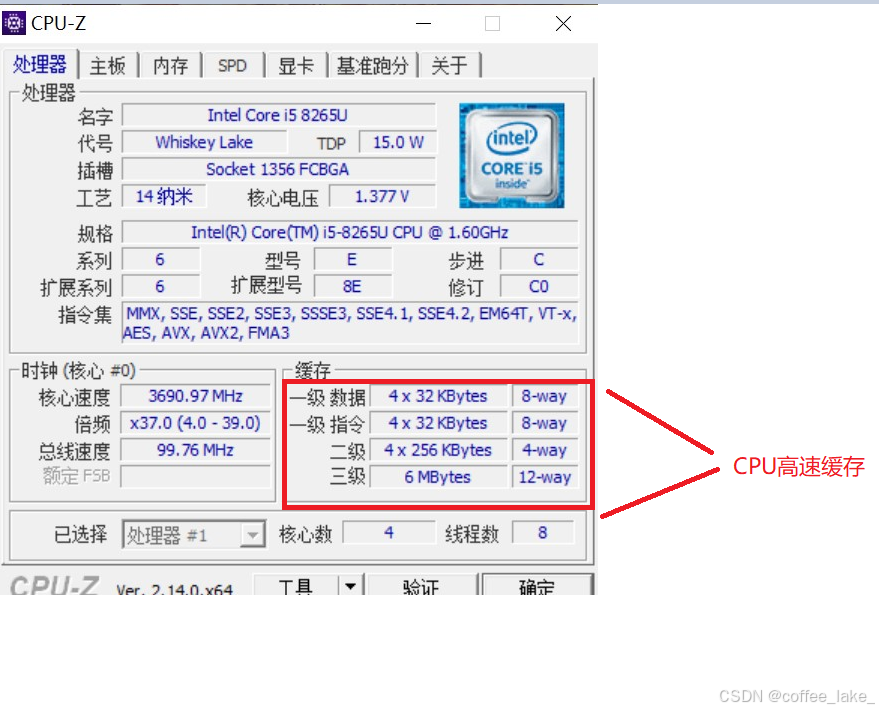Click the TDP value 15.0 W

coord(398,142)
